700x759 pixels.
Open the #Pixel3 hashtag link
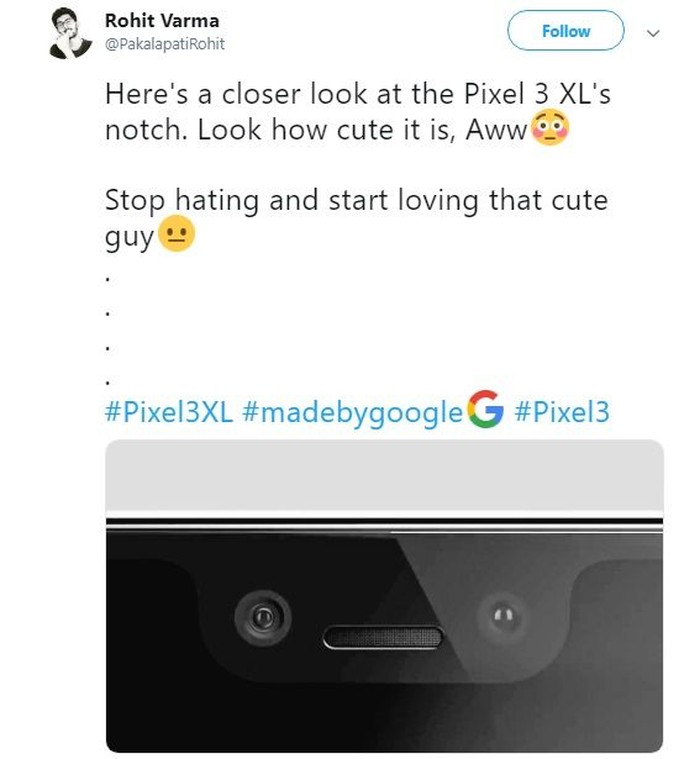click(x=561, y=411)
